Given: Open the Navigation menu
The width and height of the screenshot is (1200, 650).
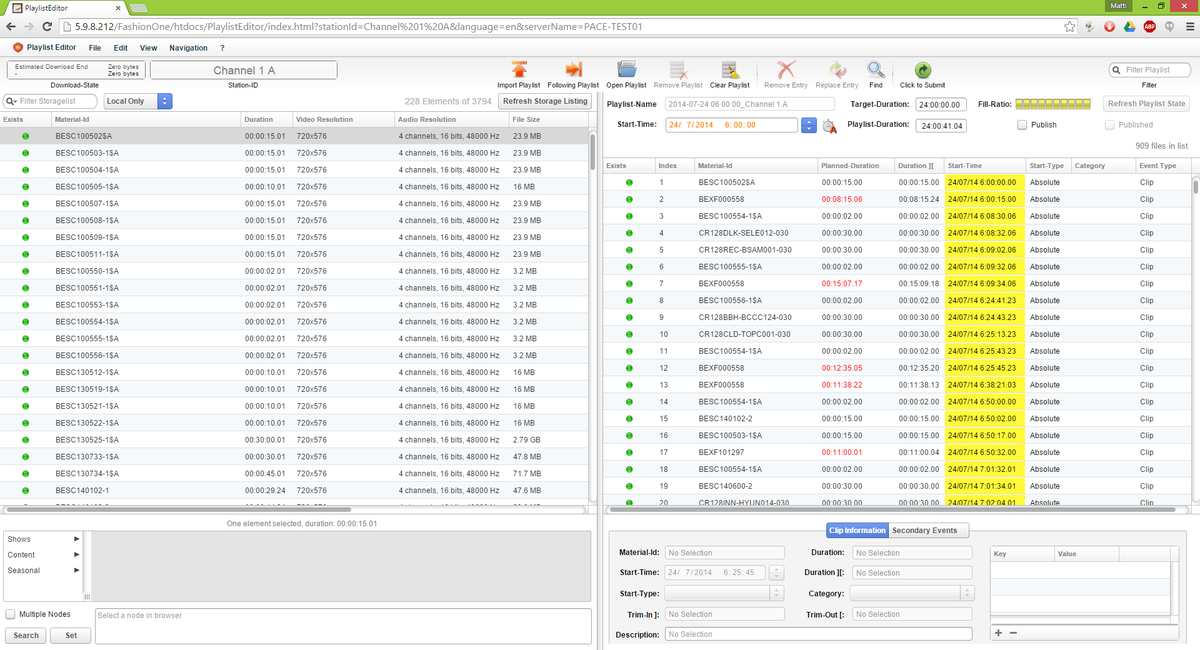Looking at the screenshot, I should click(189, 47).
